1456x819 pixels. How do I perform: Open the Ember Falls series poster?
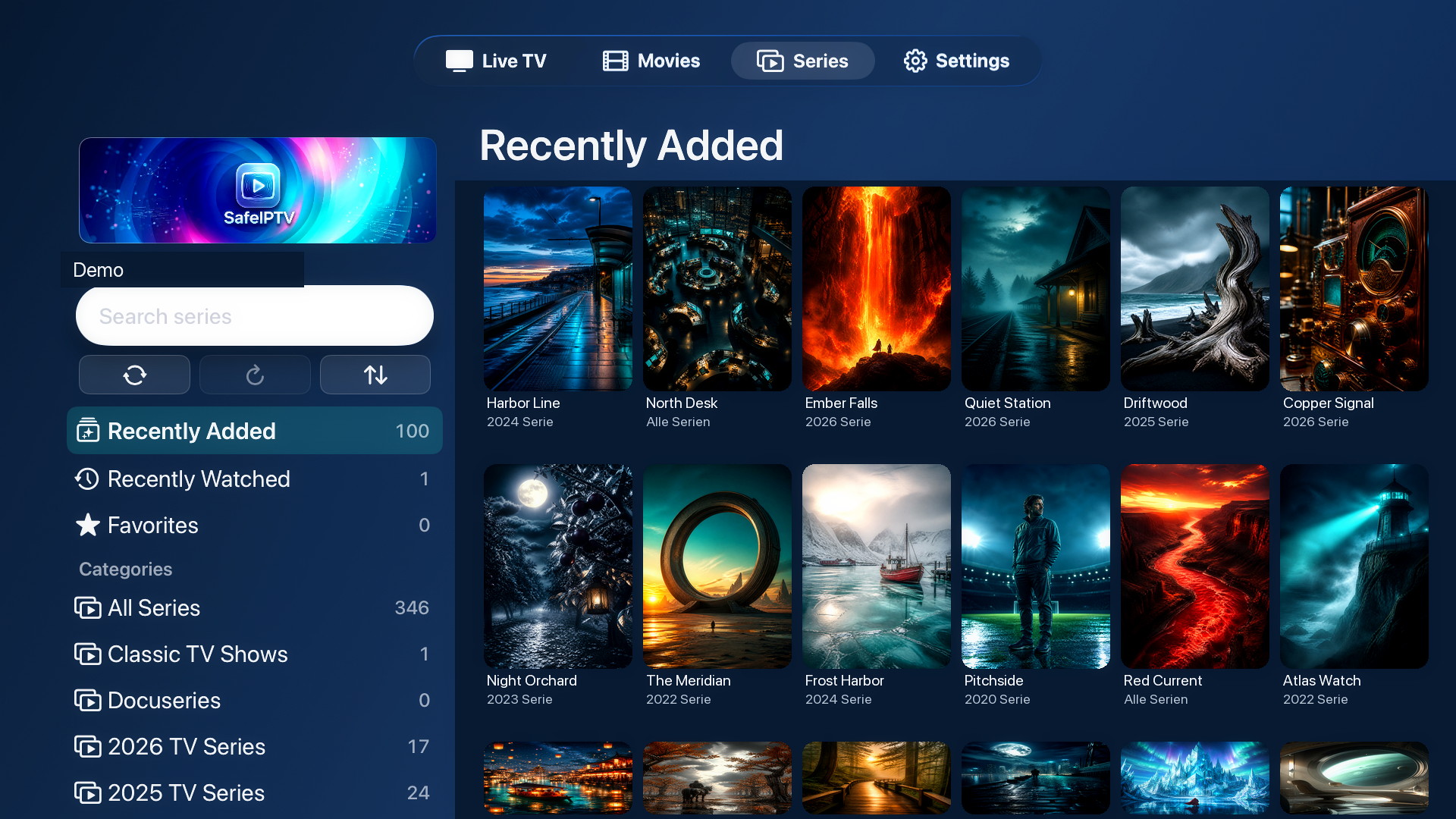[x=877, y=289]
